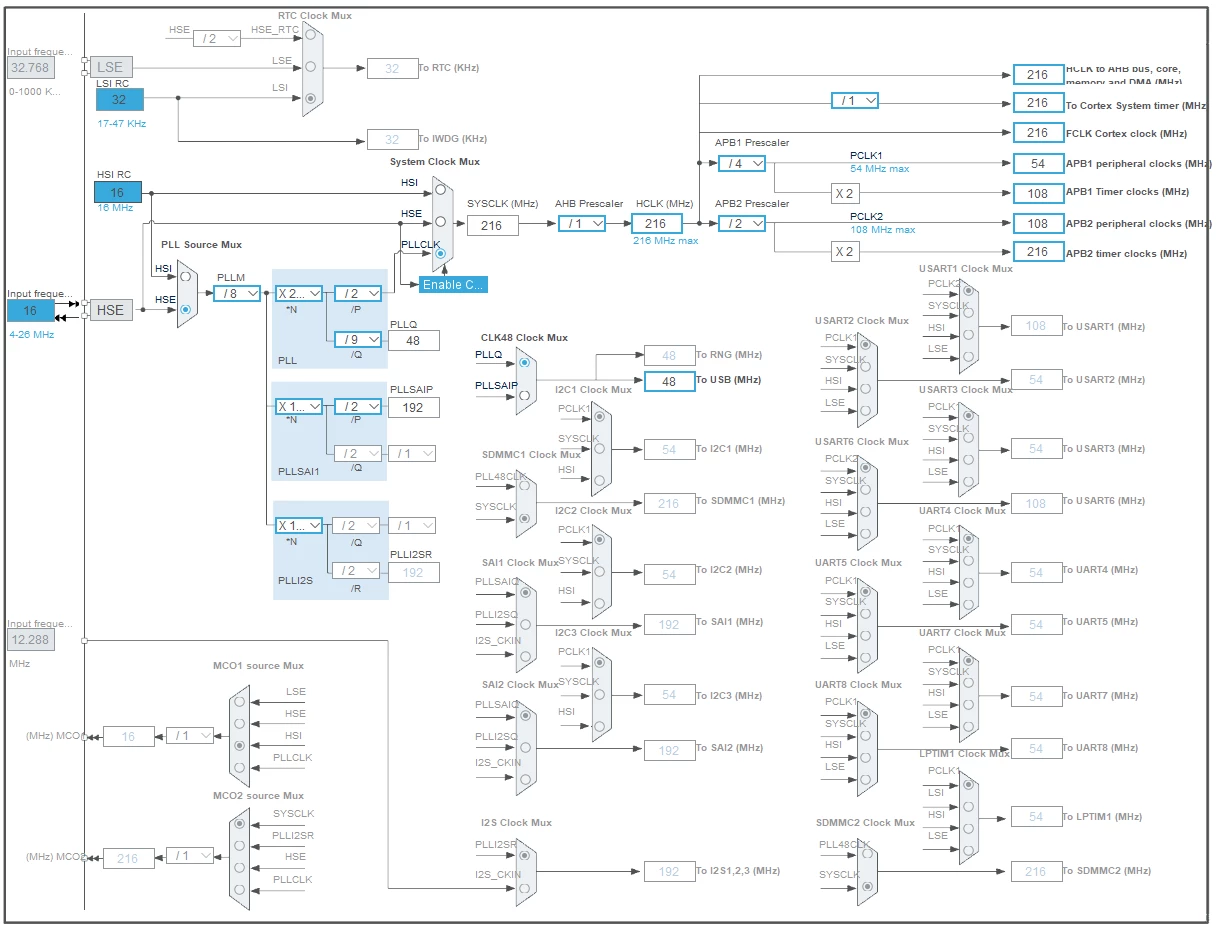Open main PLL /Q /9 divider dropdown
This screenshot has height=933, width=1226.
click(x=358, y=339)
